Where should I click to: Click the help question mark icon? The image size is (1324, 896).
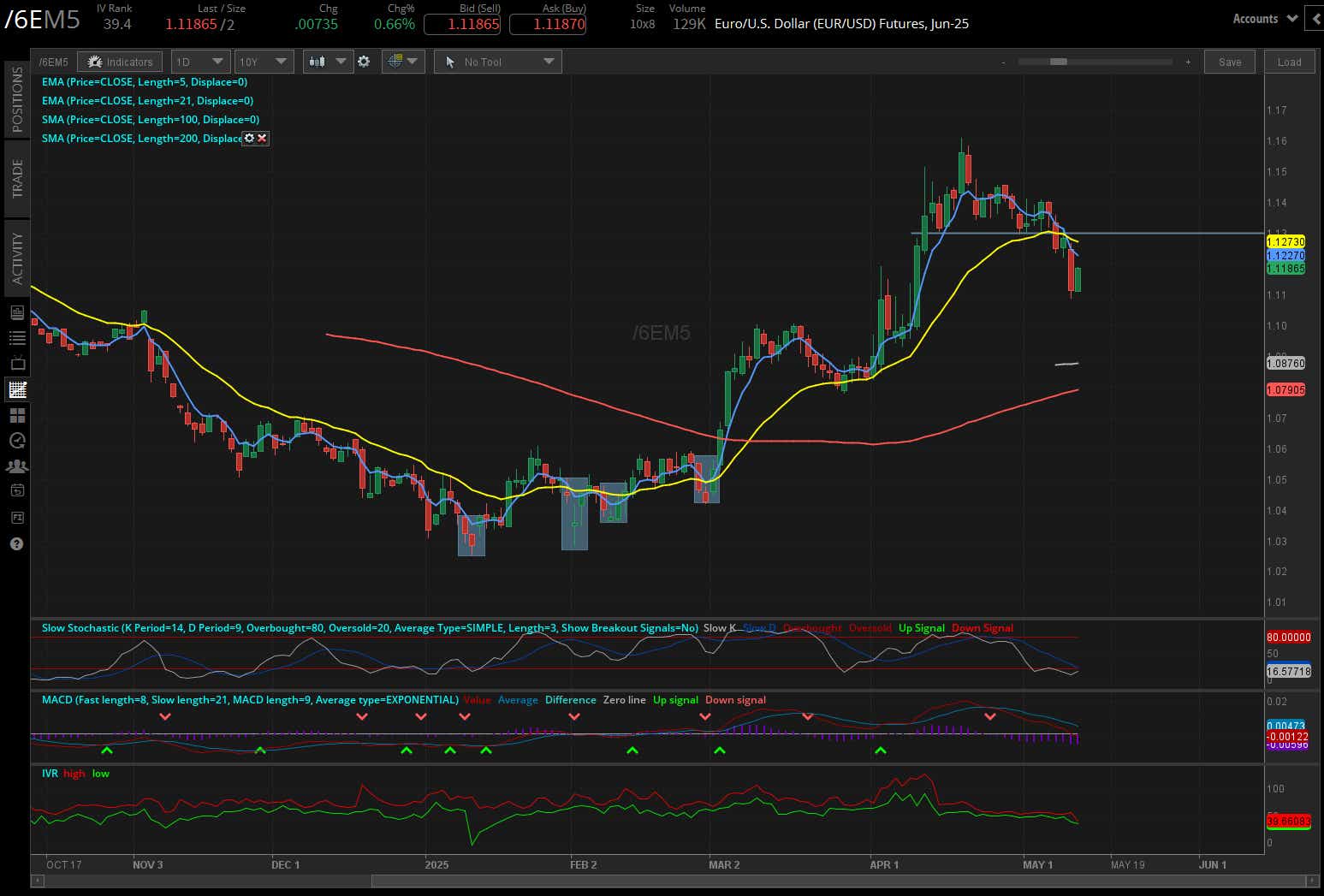[17, 543]
